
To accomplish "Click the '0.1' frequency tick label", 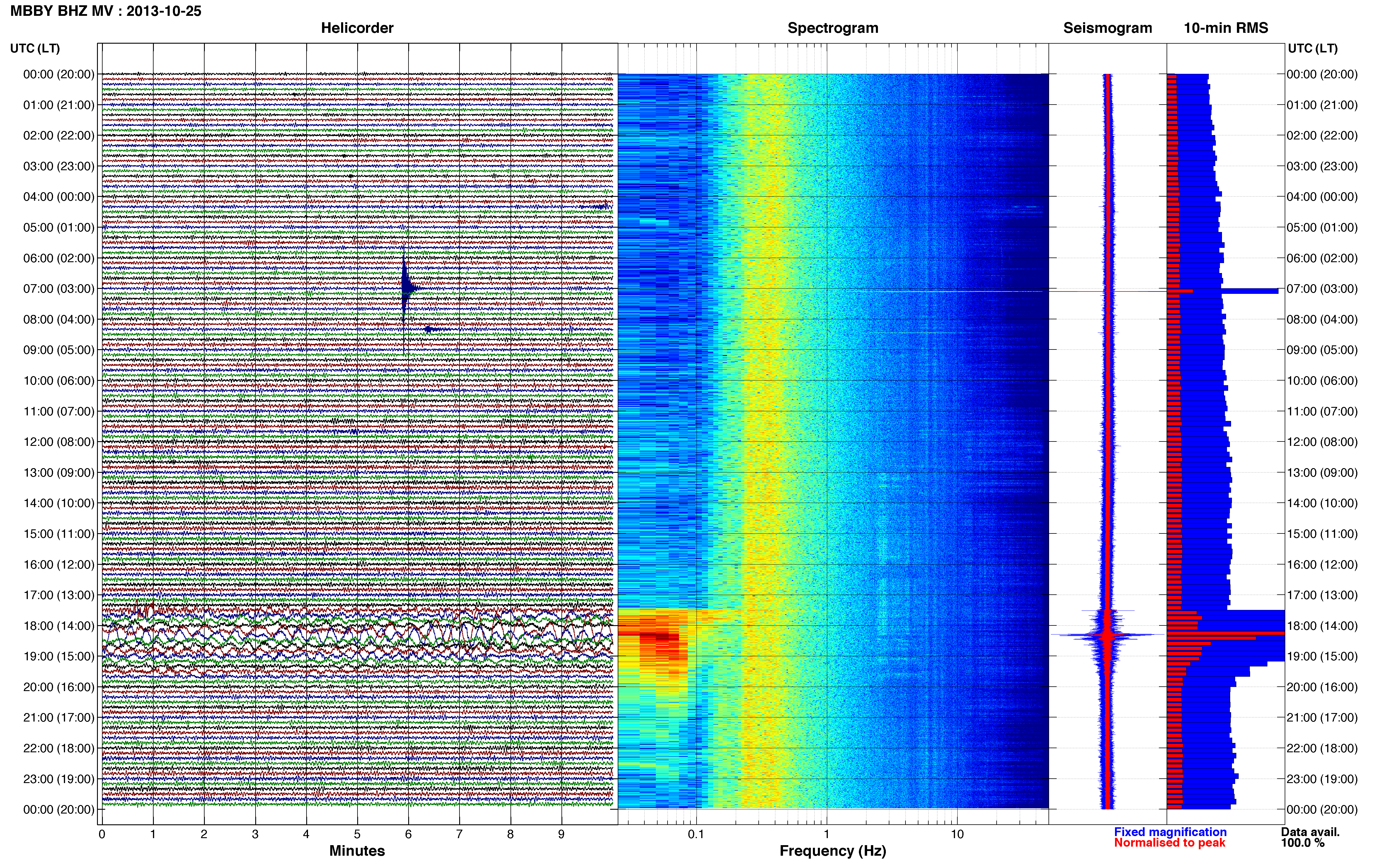I will pos(696,835).
